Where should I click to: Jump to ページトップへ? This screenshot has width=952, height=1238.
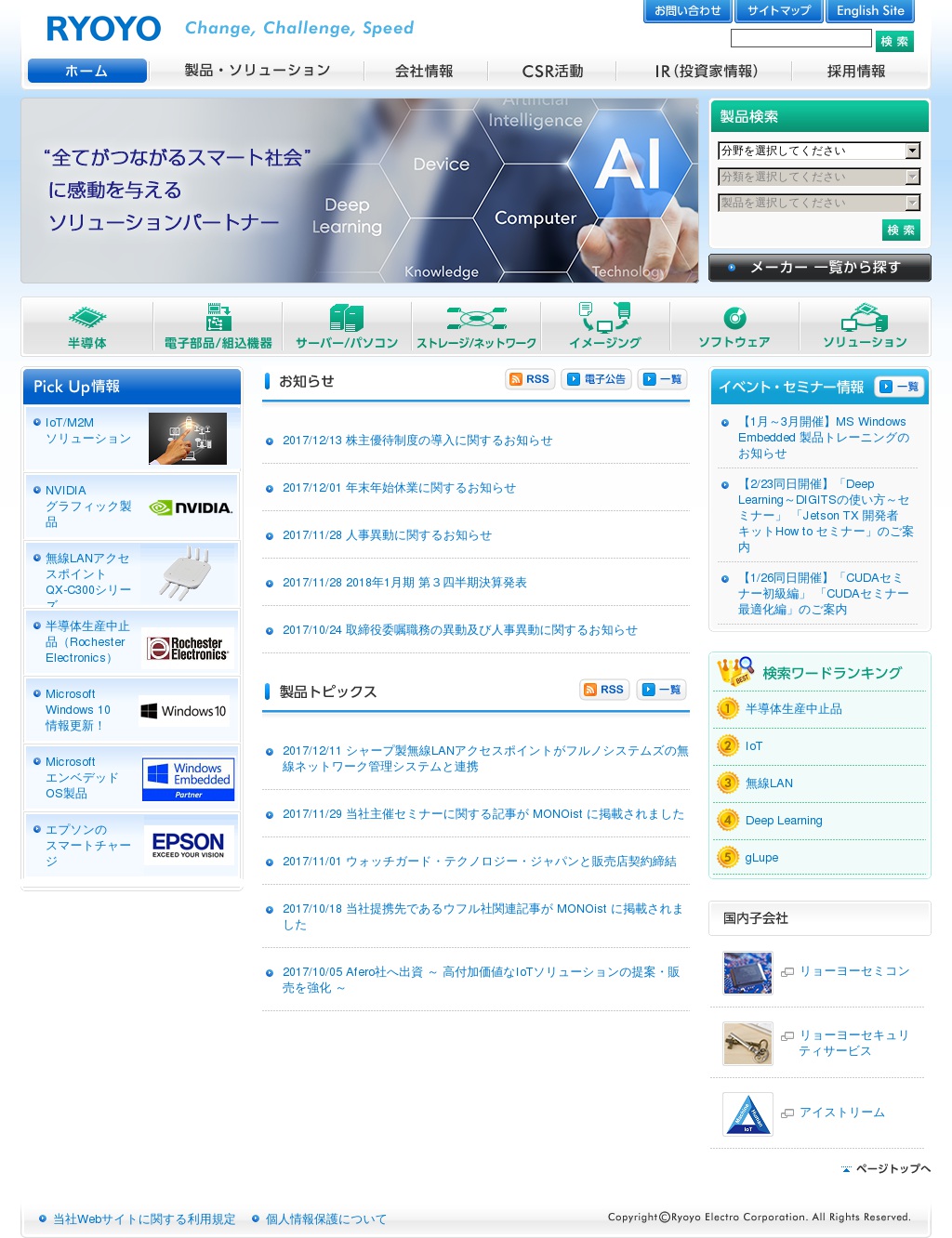click(886, 1169)
